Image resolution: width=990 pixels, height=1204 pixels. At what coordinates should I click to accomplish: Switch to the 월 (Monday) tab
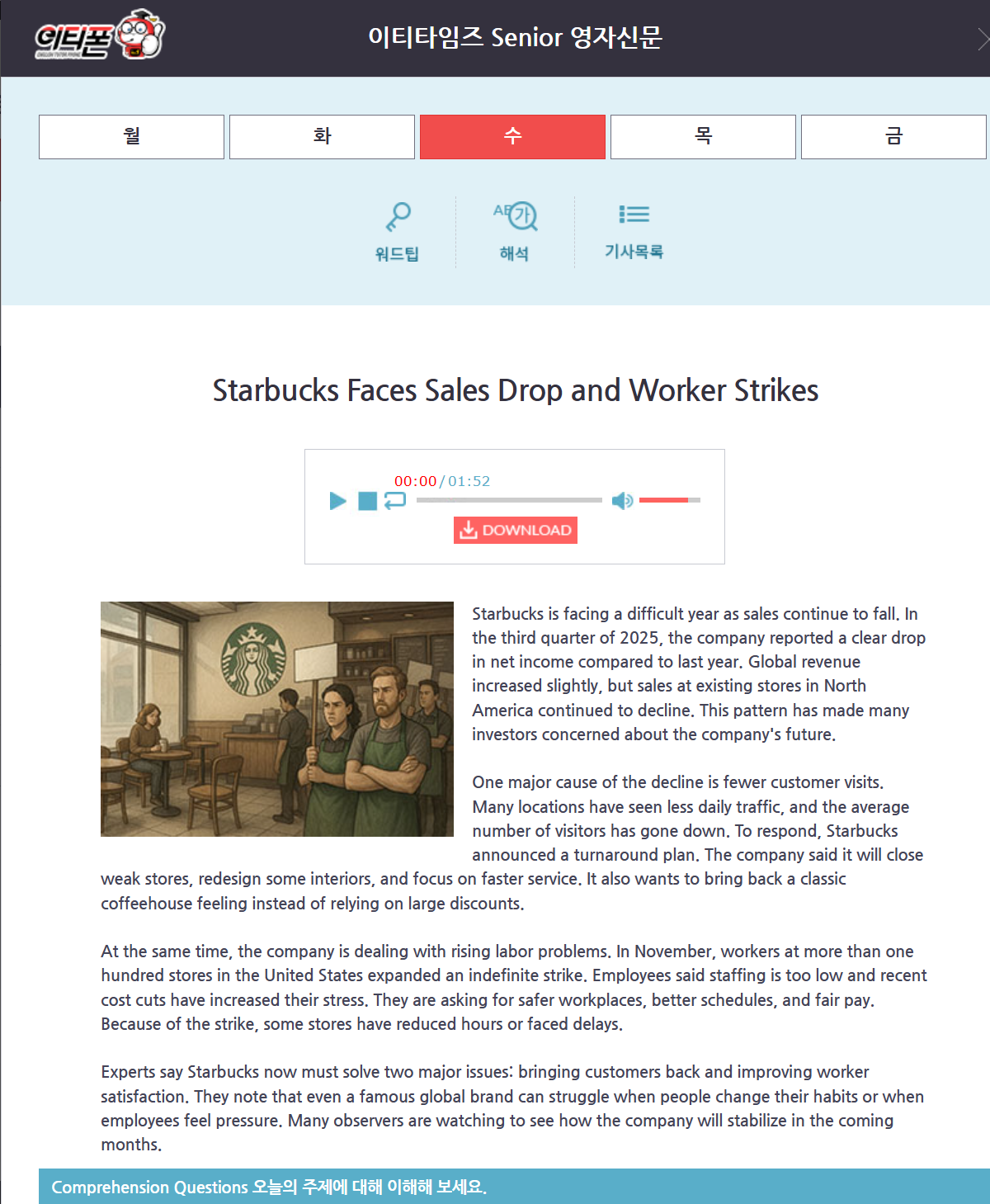[131, 136]
